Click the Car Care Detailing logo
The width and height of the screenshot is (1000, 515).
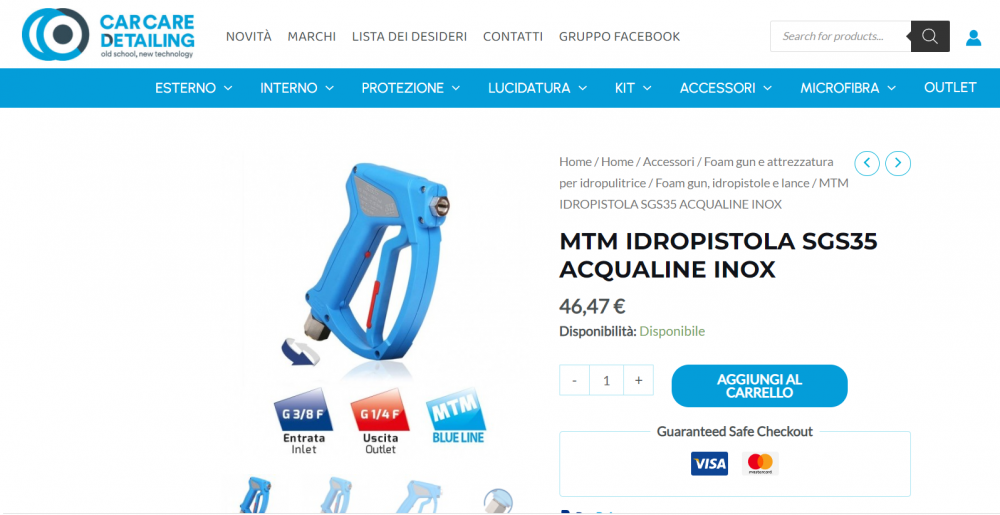pyautogui.click(x=108, y=34)
